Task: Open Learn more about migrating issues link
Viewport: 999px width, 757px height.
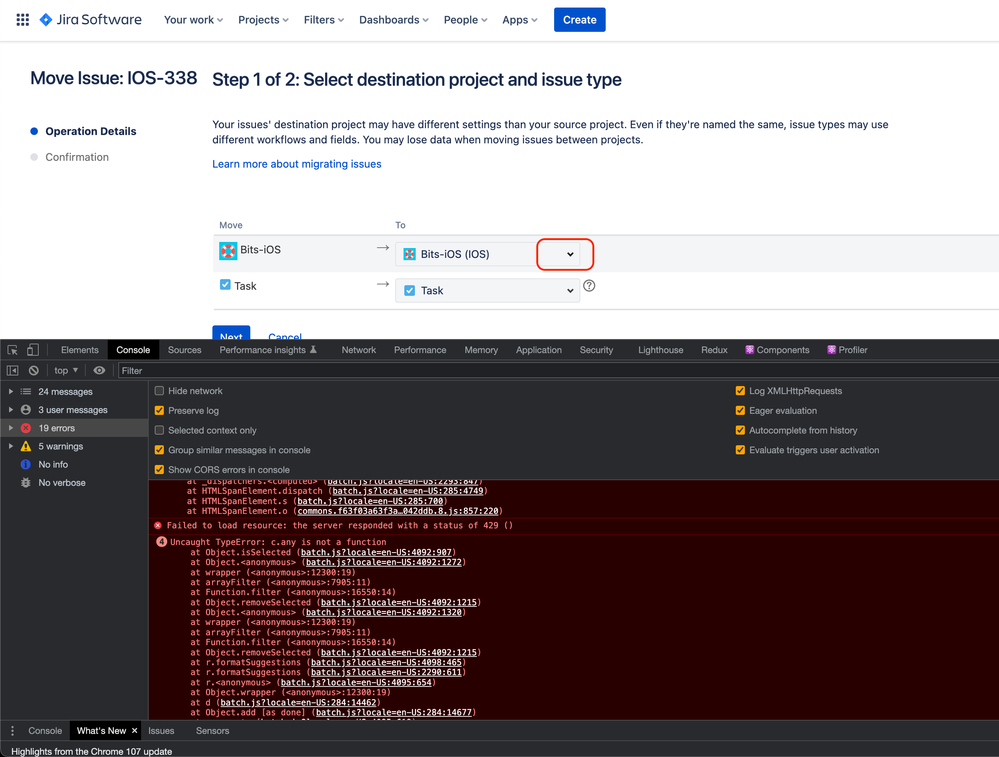Action: tap(297, 164)
